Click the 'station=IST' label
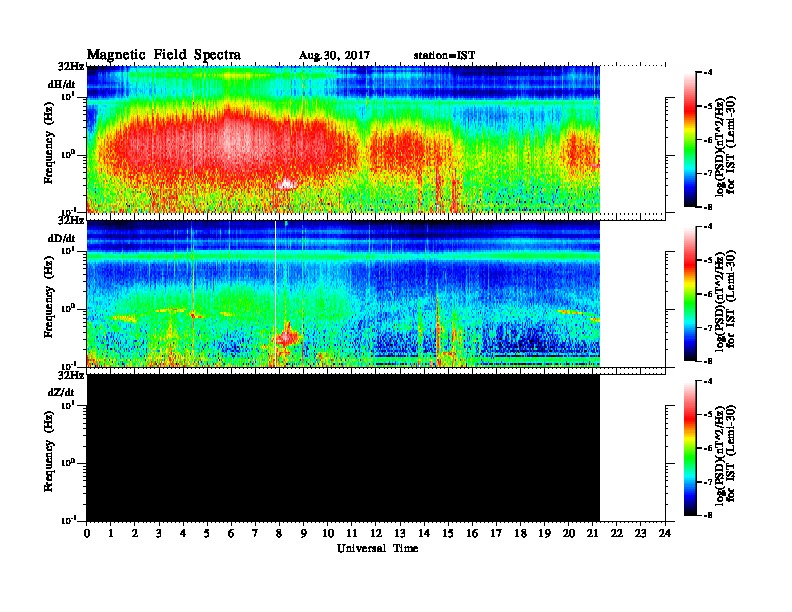 [444, 56]
